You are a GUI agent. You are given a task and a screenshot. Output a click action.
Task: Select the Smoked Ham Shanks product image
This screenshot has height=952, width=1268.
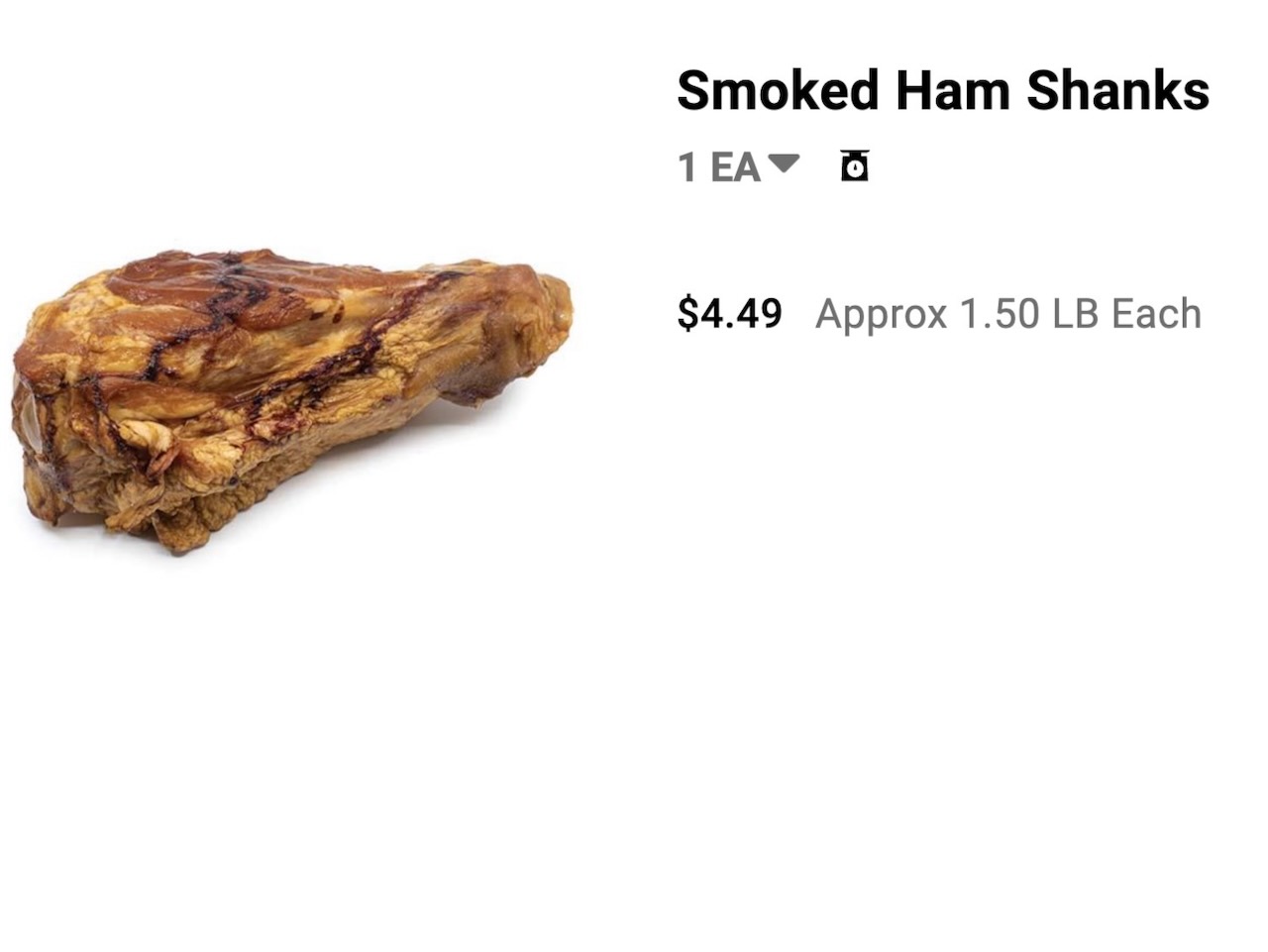pyautogui.click(x=292, y=399)
